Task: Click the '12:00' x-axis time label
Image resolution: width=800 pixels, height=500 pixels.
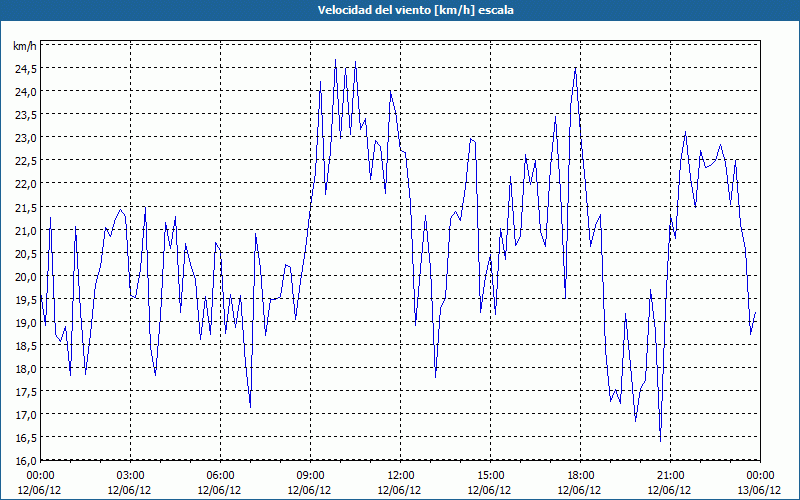Action: click(x=400, y=476)
